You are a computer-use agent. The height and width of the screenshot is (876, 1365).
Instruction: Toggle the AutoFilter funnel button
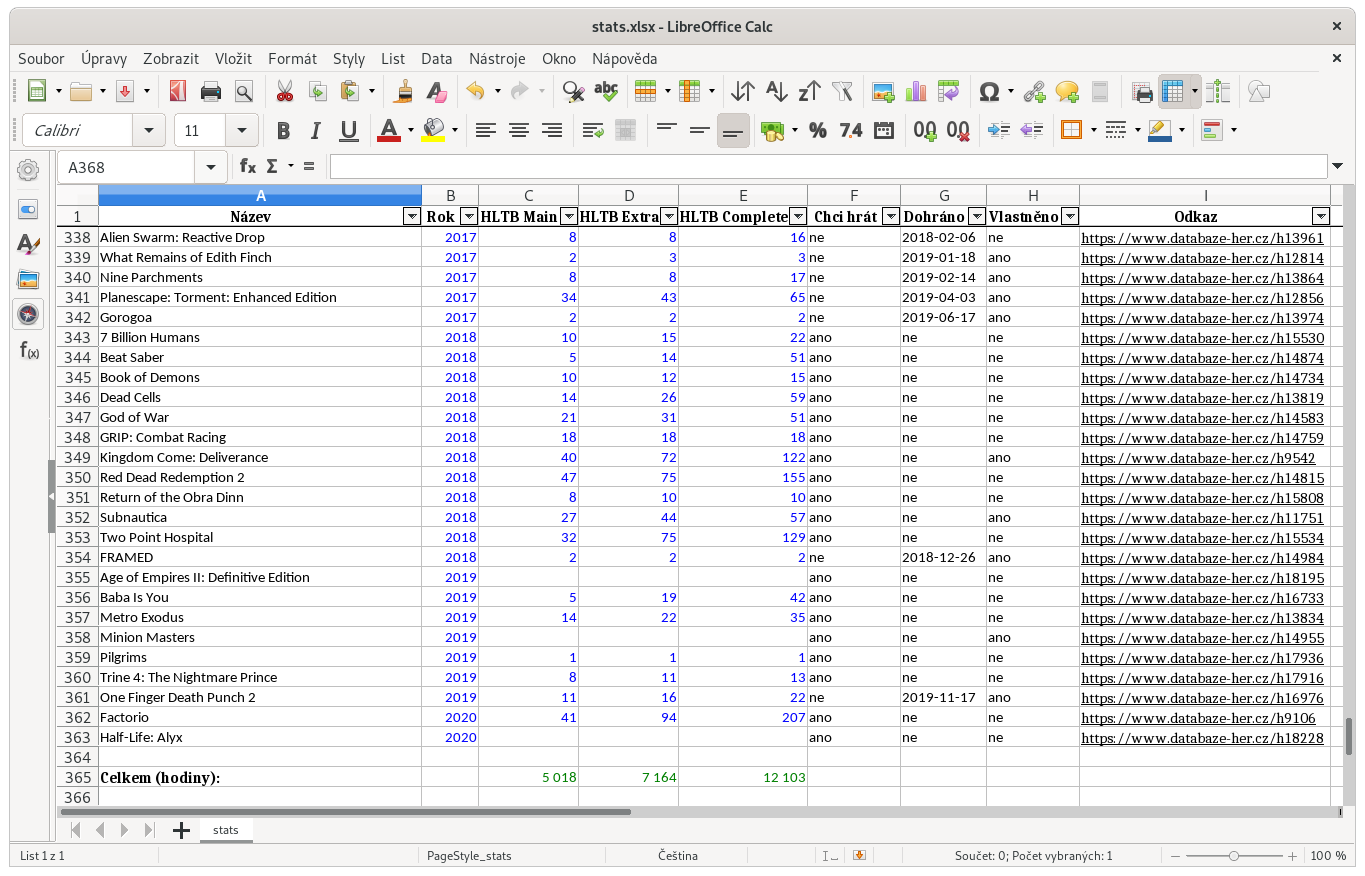point(842,92)
